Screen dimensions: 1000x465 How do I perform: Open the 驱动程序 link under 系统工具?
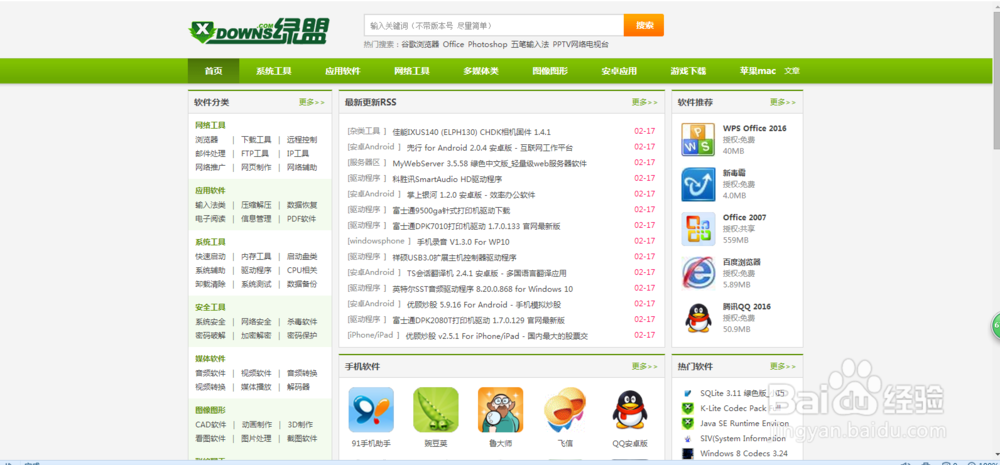[x=256, y=270]
